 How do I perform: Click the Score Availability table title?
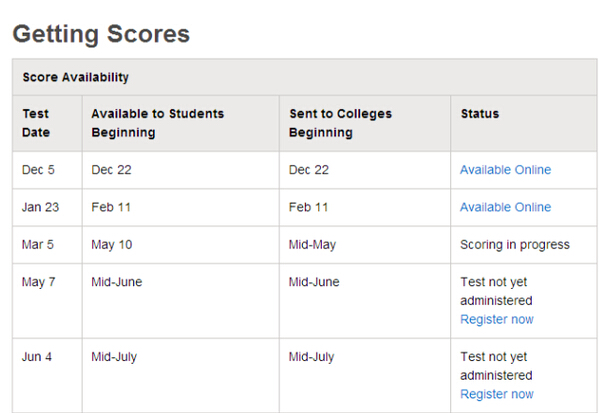[x=76, y=77]
